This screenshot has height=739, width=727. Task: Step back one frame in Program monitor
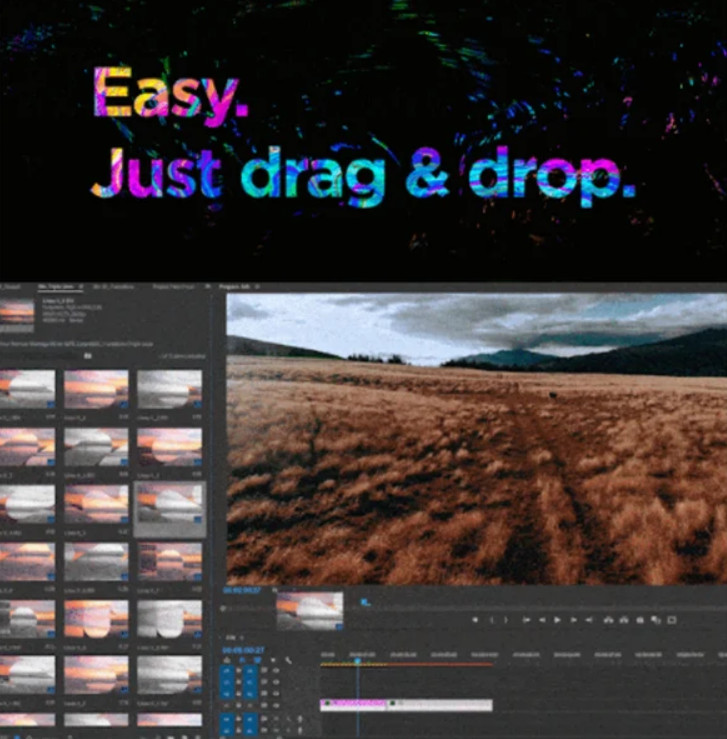[542, 620]
